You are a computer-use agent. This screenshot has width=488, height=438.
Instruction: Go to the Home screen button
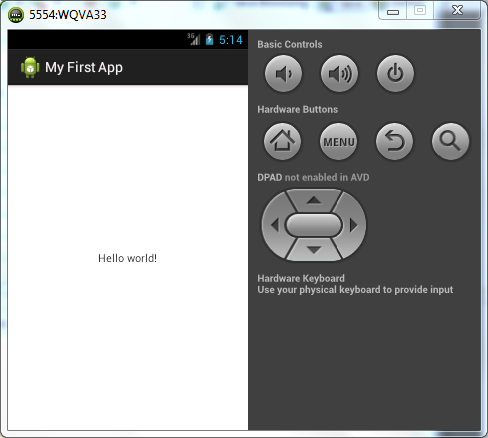click(x=282, y=141)
